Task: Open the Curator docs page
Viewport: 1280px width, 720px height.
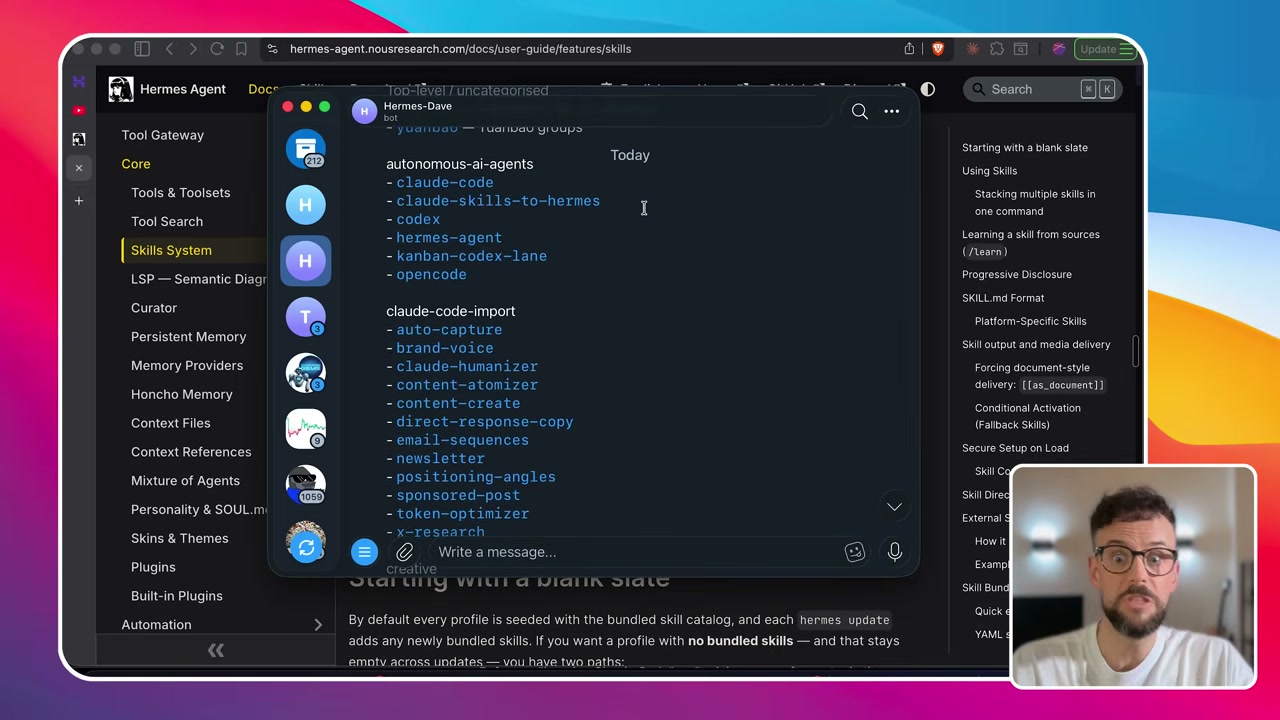Action: (154, 308)
